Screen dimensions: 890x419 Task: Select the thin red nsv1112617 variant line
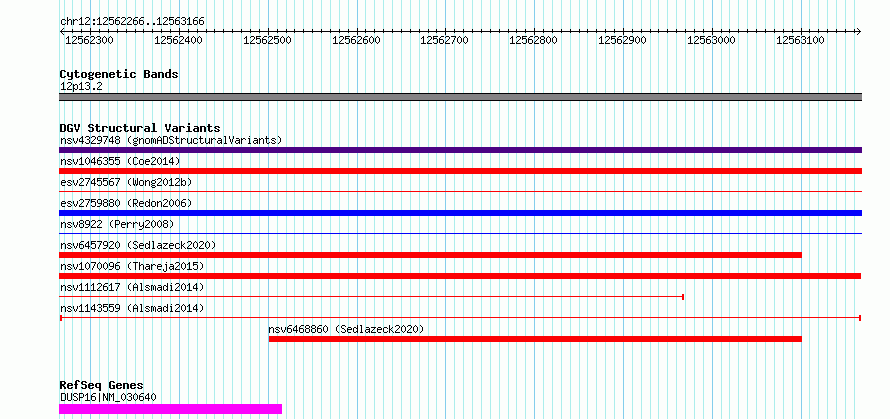coord(371,296)
